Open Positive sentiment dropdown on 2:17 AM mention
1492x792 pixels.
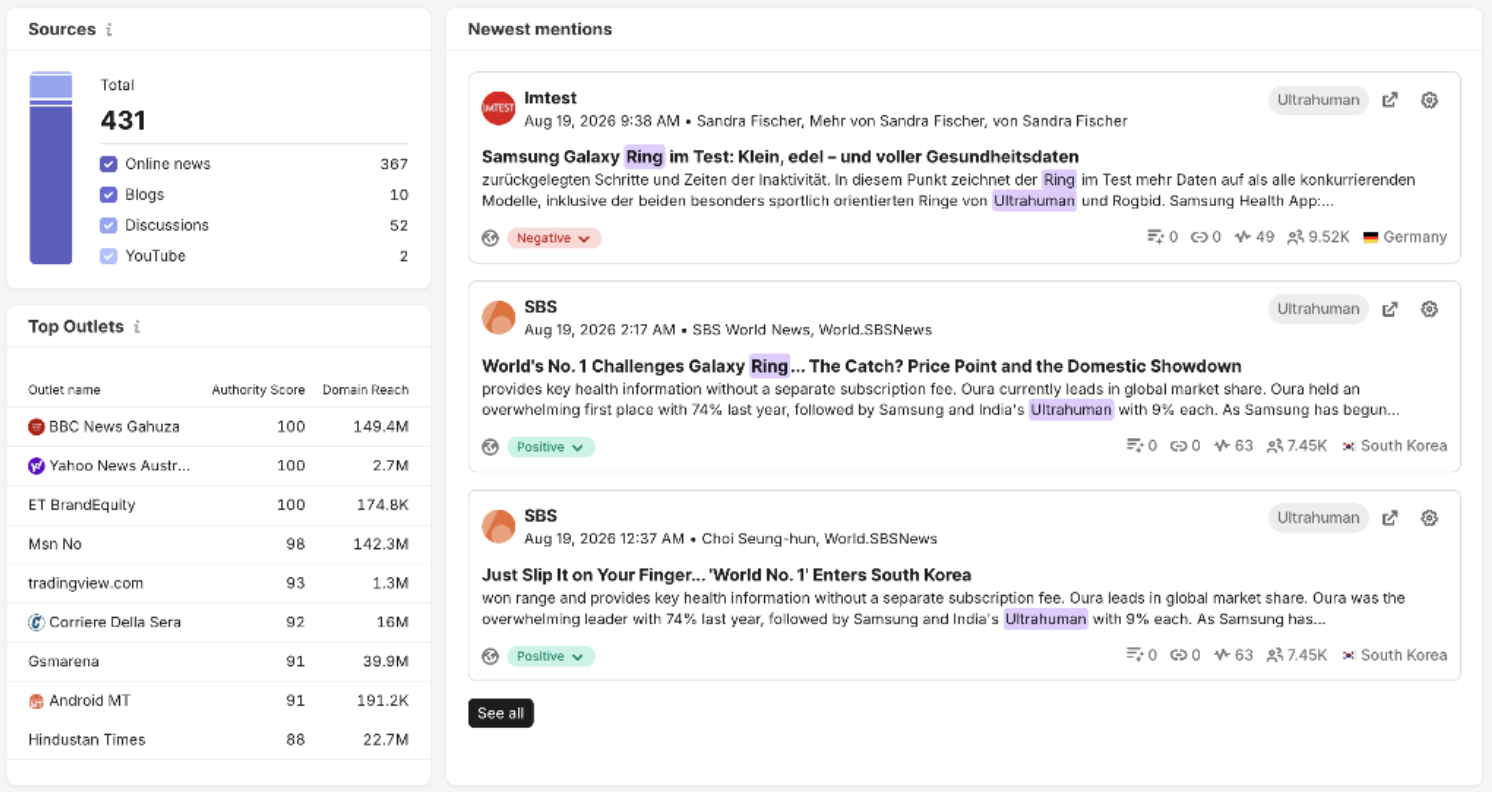551,447
